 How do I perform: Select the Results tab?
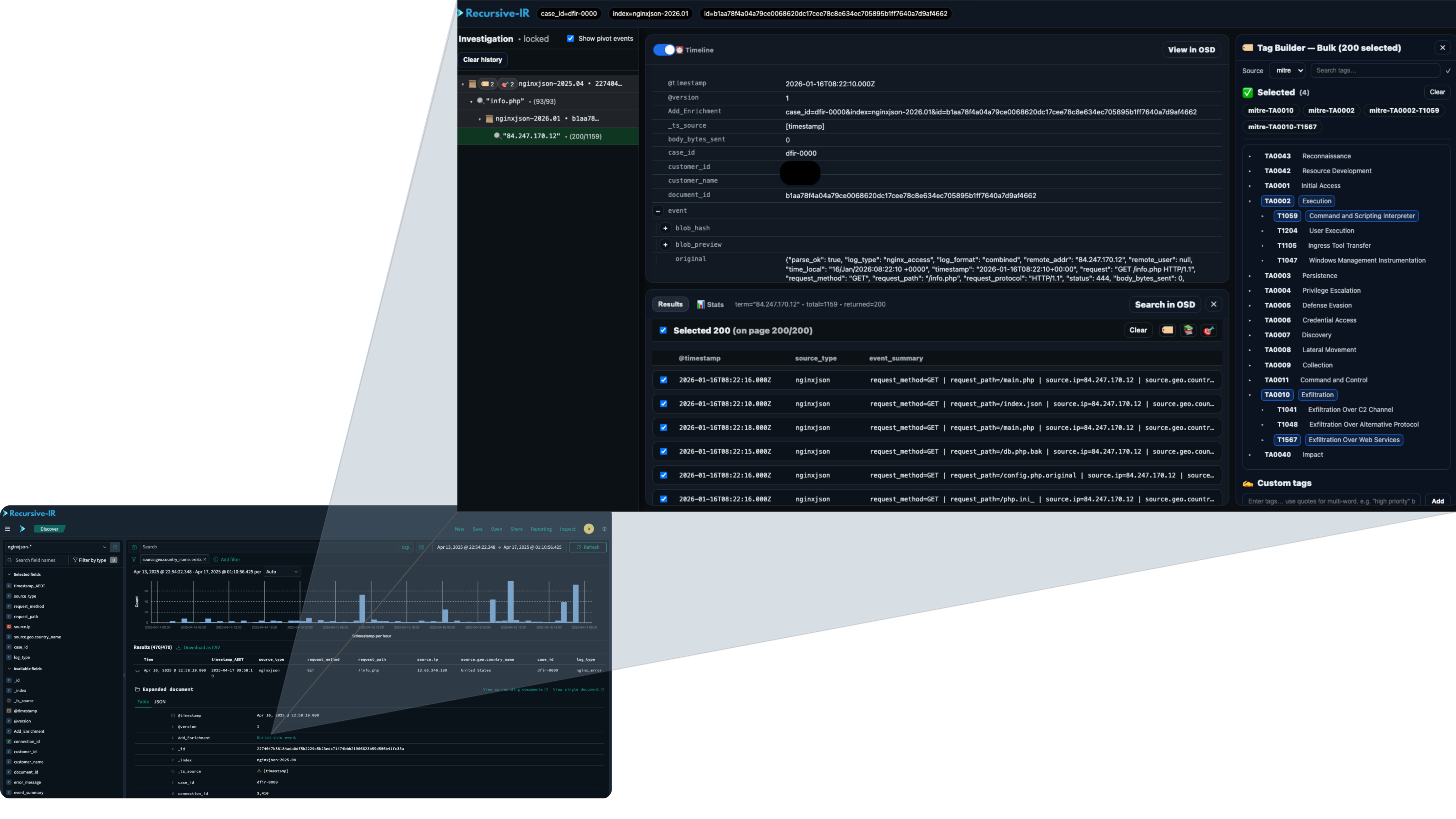coord(670,304)
